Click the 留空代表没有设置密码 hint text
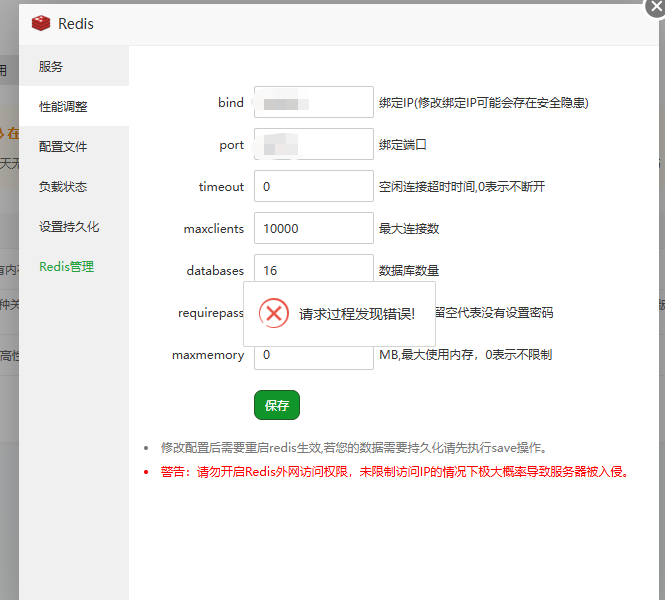 pos(494,313)
